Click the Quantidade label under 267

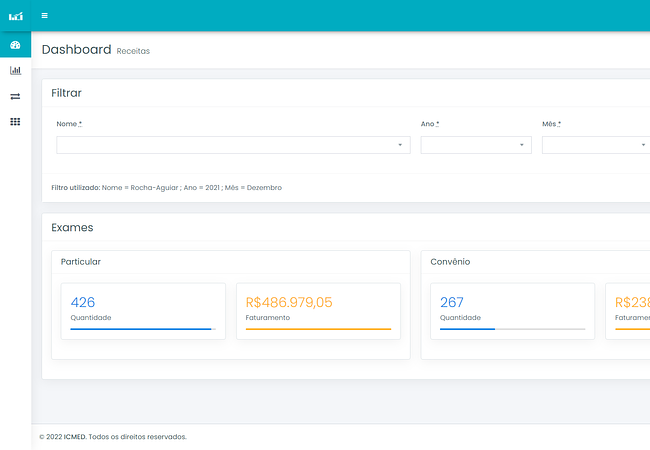[460, 317]
